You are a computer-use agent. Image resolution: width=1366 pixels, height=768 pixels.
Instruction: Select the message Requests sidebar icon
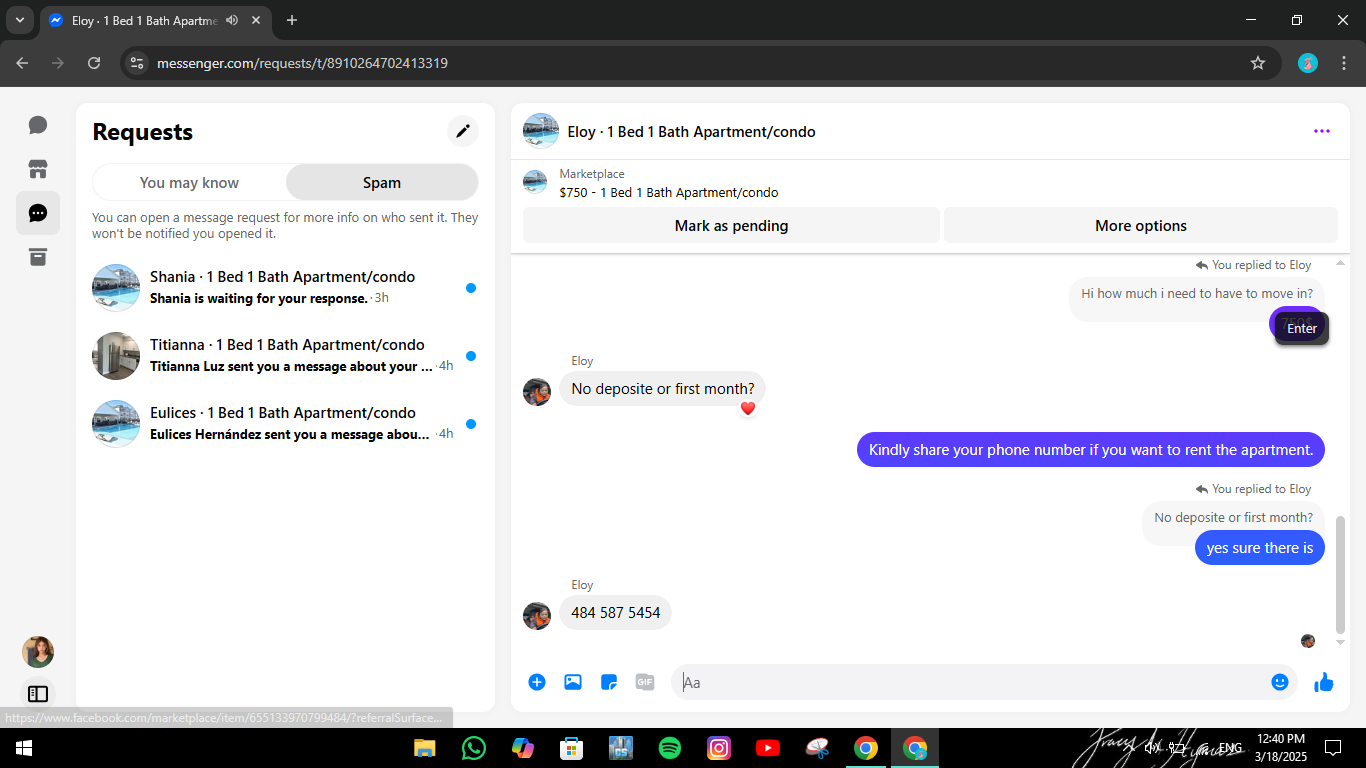point(38,213)
